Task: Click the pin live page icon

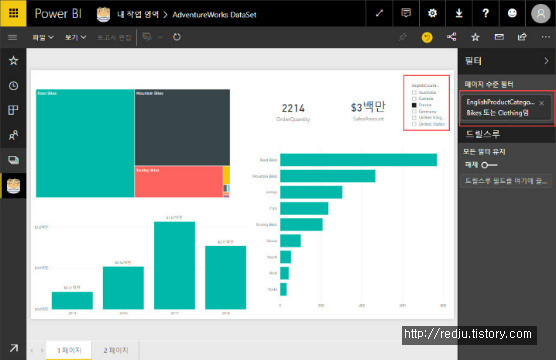Action: 402,37
